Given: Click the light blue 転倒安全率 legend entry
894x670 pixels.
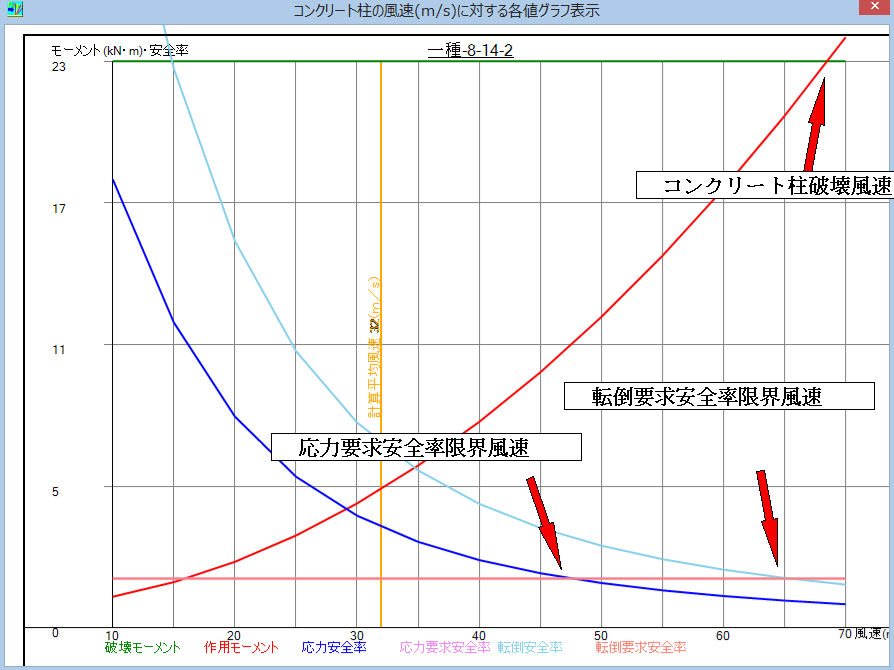Looking at the screenshot, I should point(530,648).
